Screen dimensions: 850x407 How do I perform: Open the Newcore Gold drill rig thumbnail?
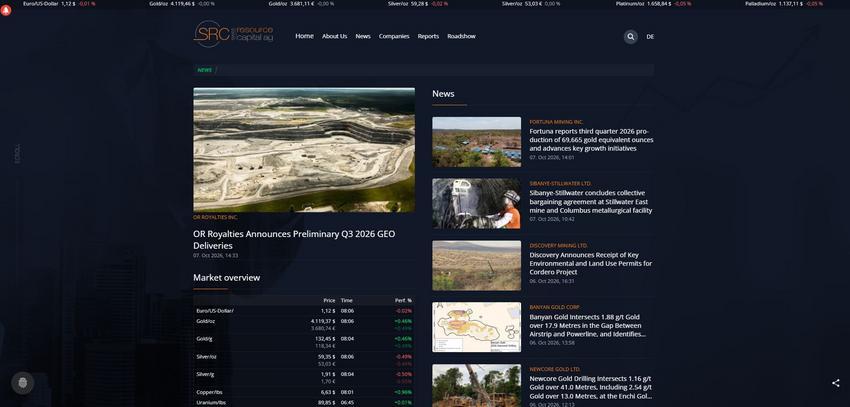(476, 385)
